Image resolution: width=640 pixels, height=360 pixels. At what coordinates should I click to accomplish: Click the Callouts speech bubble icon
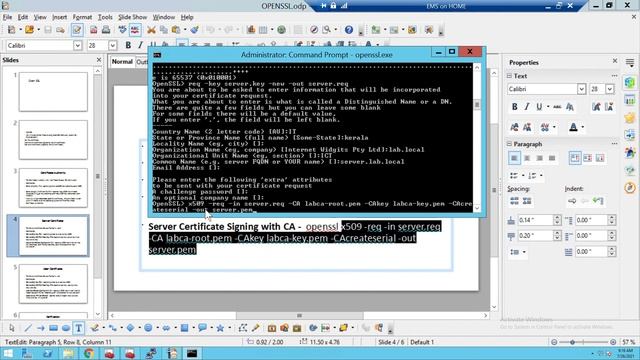coord(202,328)
